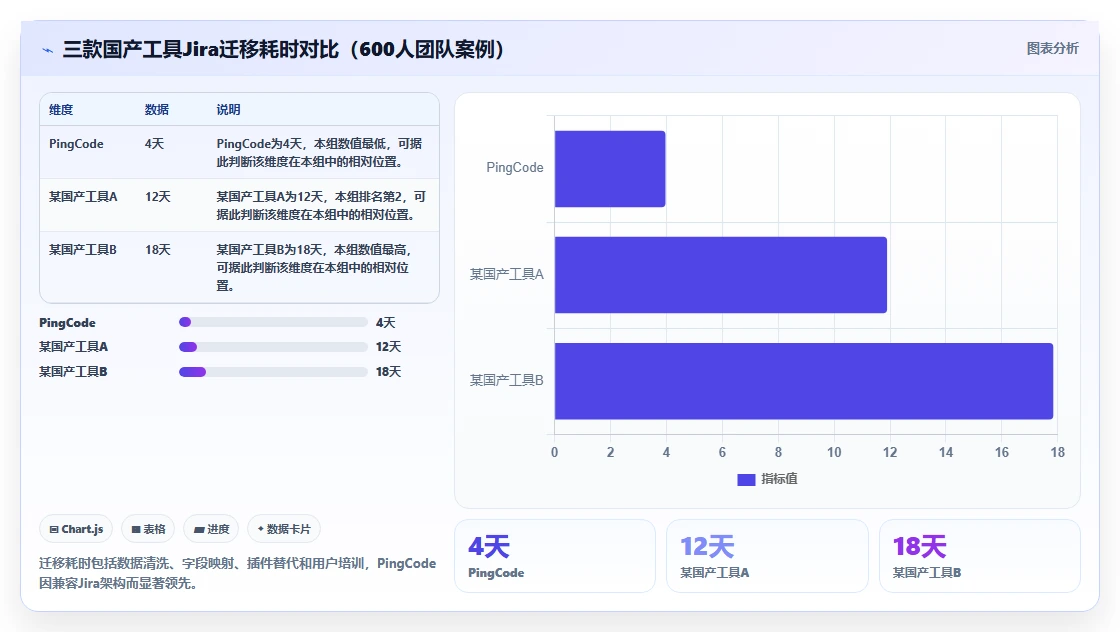The image size is (1120, 632).
Task: Click the 4天 label beside the PingCode progress bar
Action: point(386,323)
